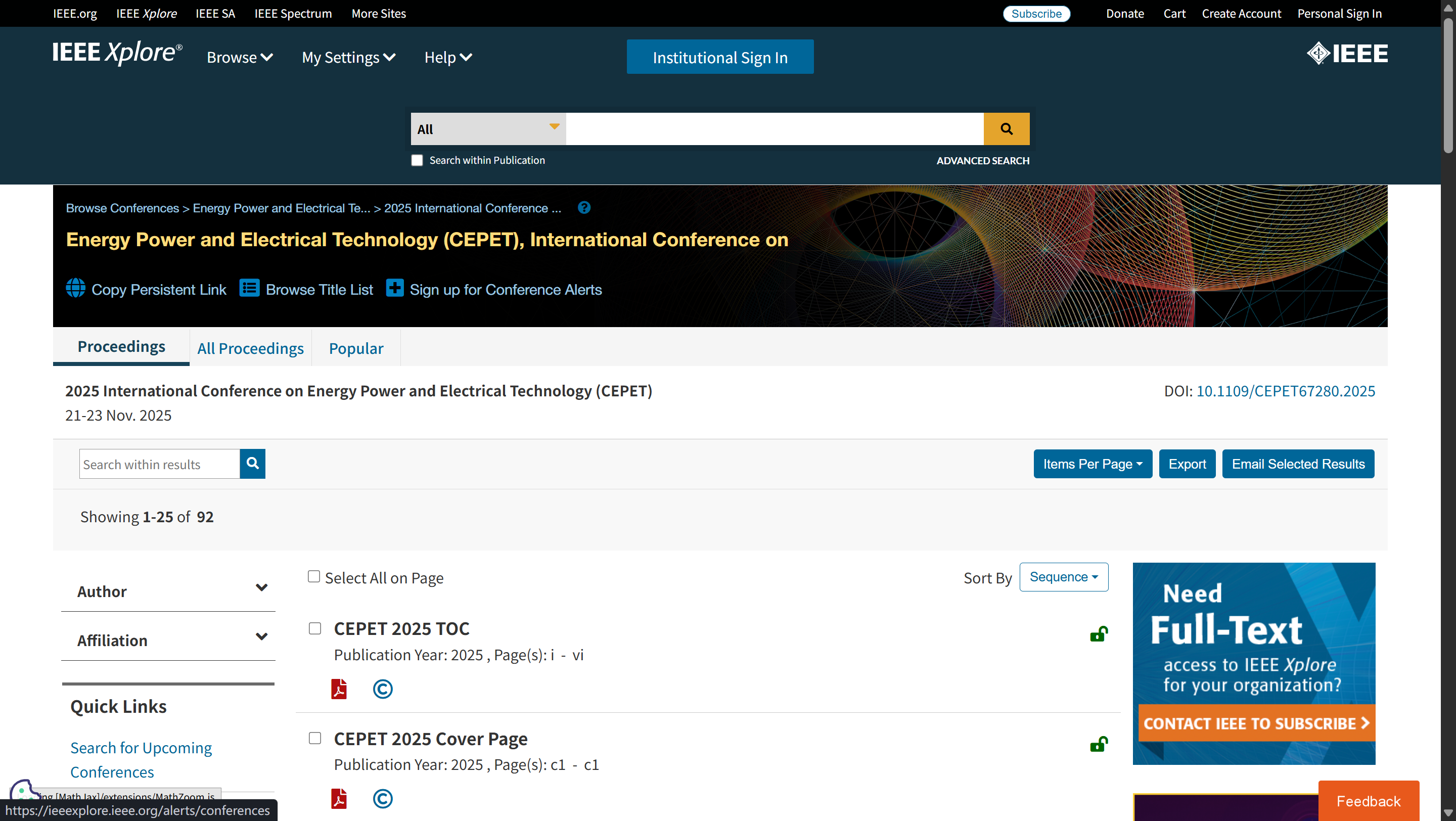Click the Donate link
Screen dimensions: 1456x821
(1125, 14)
